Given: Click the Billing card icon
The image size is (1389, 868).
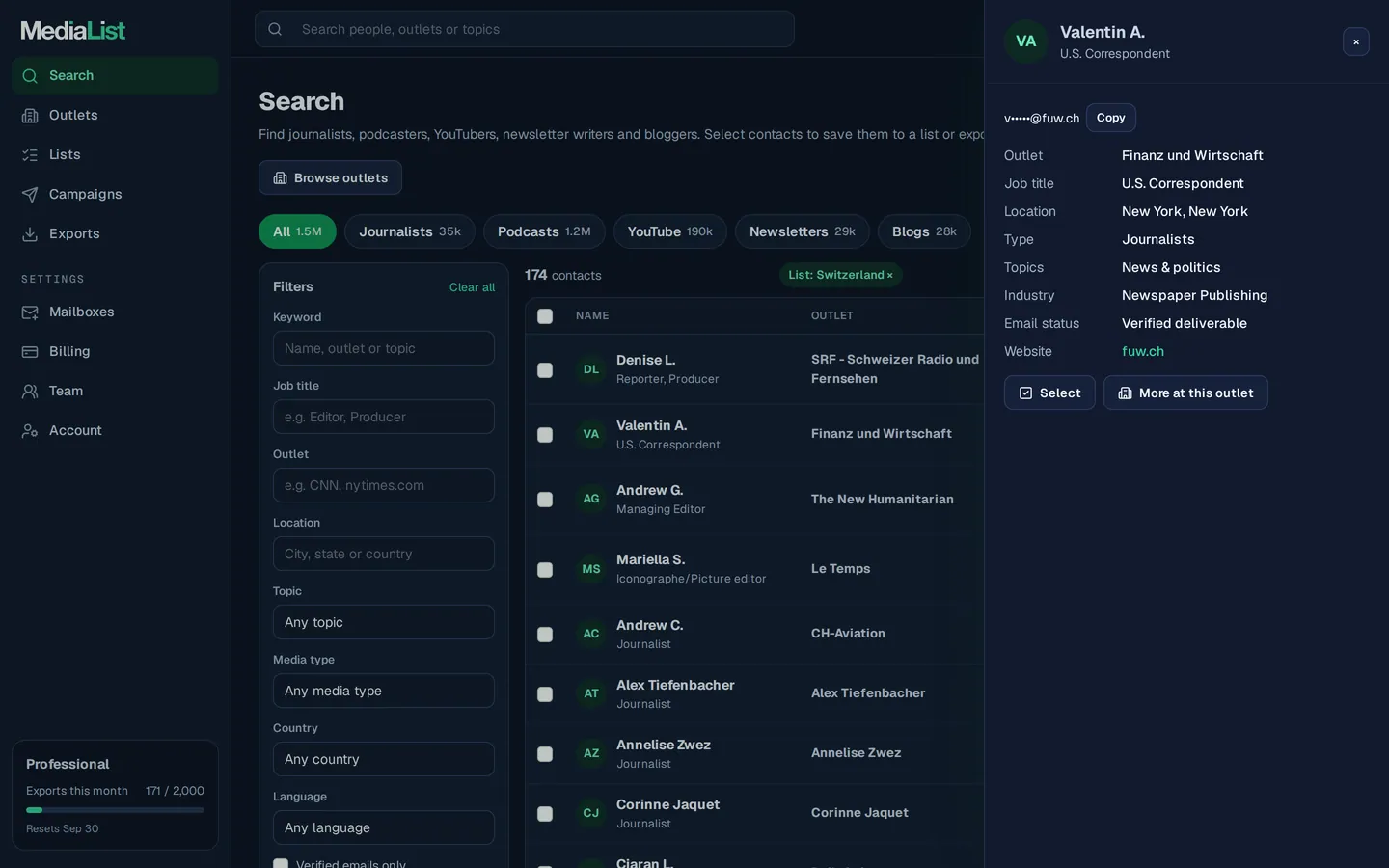Looking at the screenshot, I should click(30, 351).
